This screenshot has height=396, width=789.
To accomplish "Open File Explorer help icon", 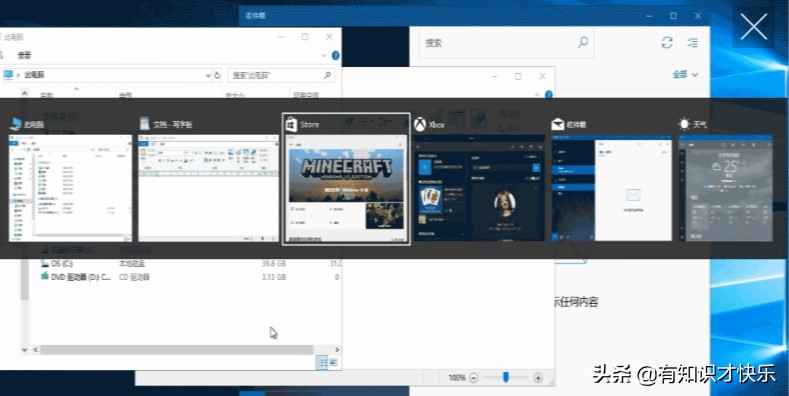I will [x=336, y=55].
